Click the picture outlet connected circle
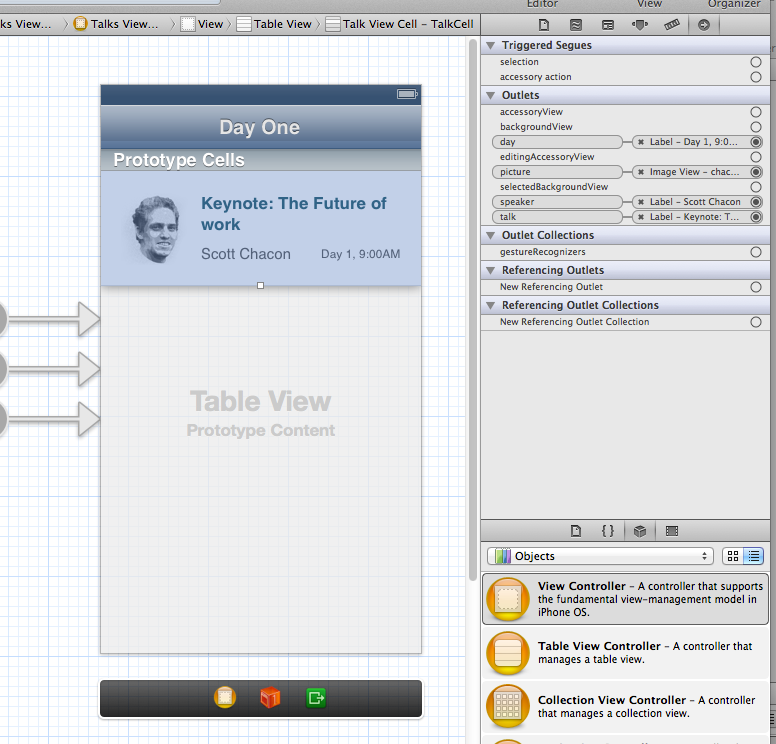The image size is (776, 744). coord(756,172)
